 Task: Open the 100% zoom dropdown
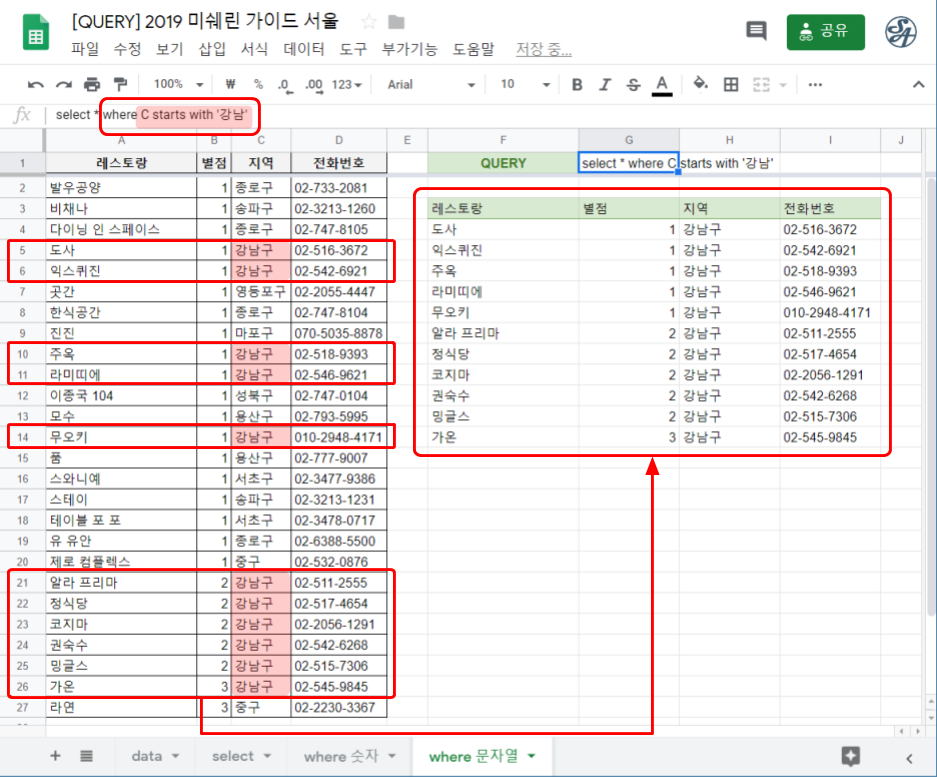click(178, 85)
